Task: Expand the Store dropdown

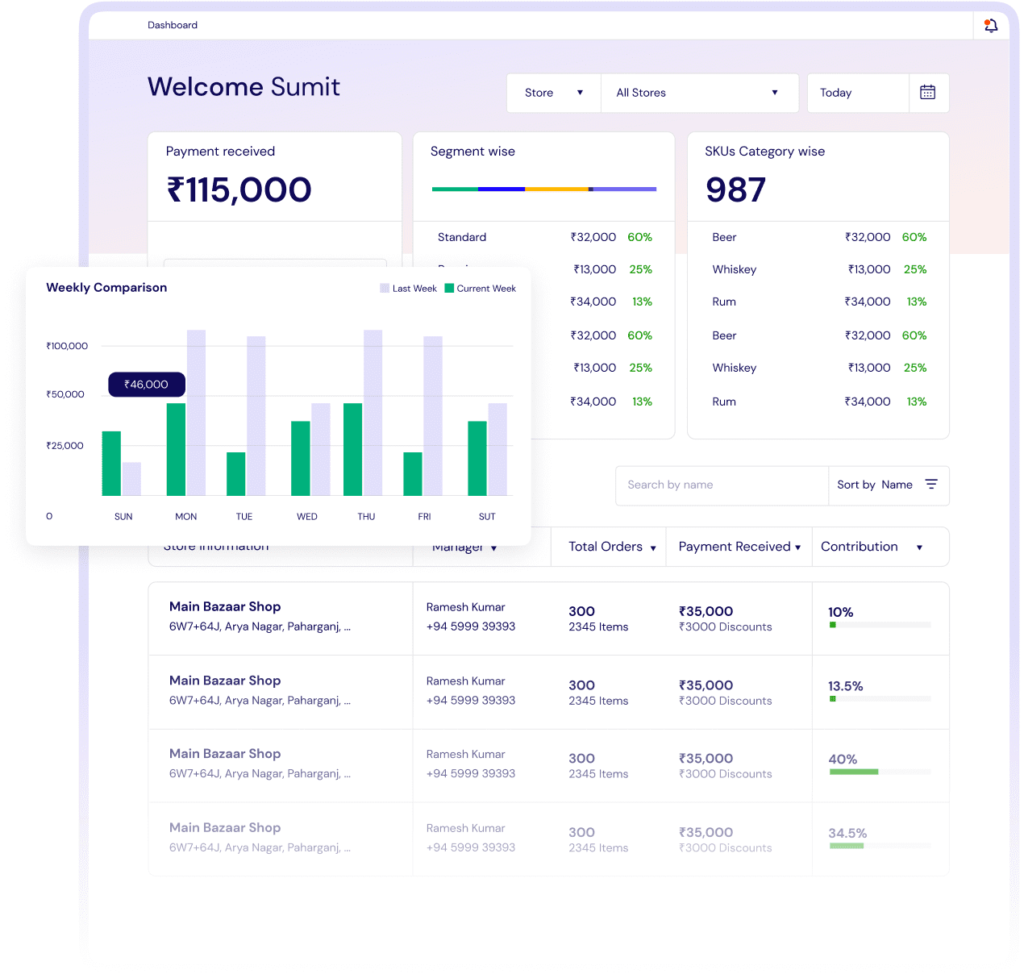Action: 553,93
